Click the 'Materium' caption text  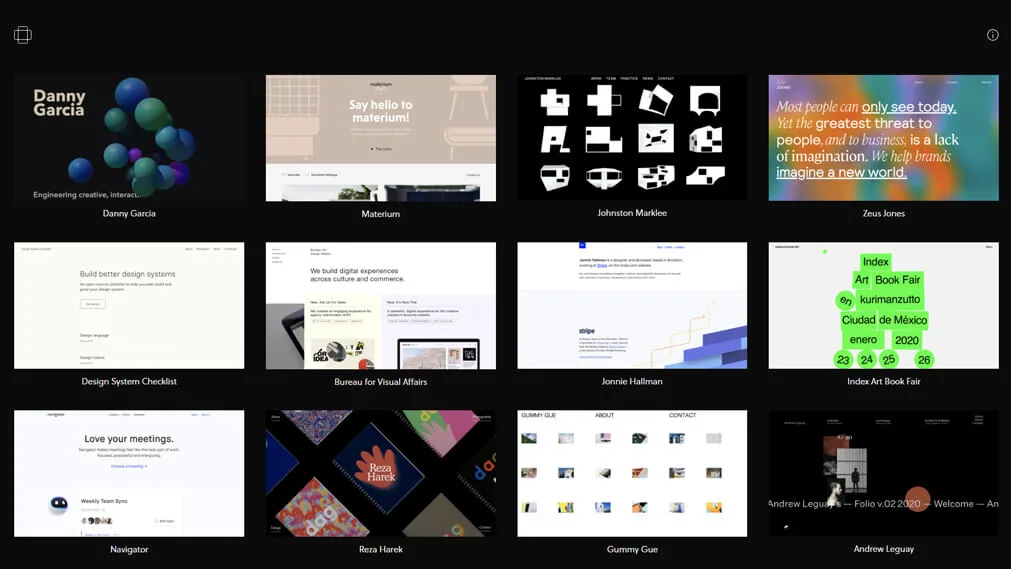point(380,214)
